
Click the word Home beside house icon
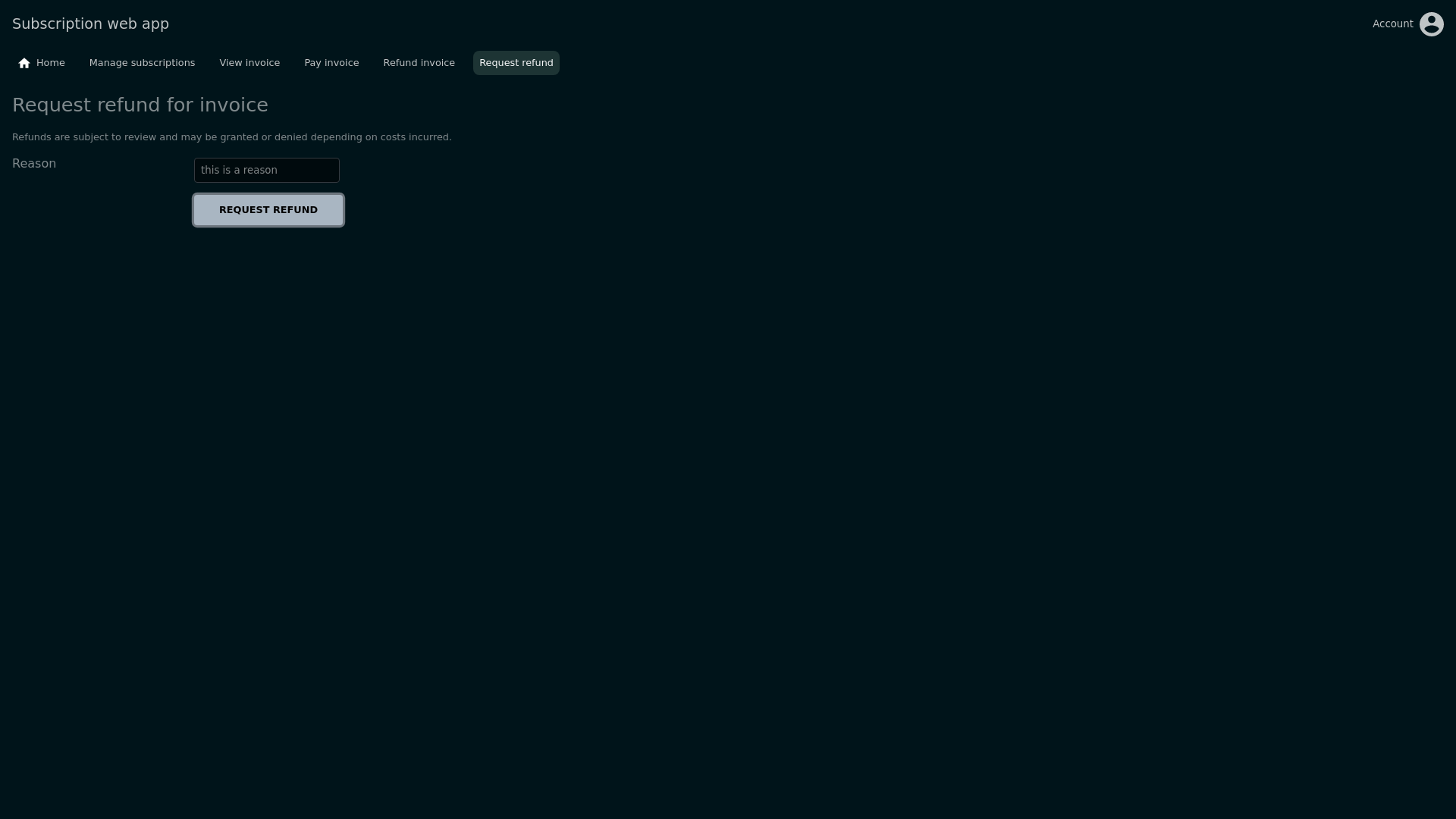51,63
